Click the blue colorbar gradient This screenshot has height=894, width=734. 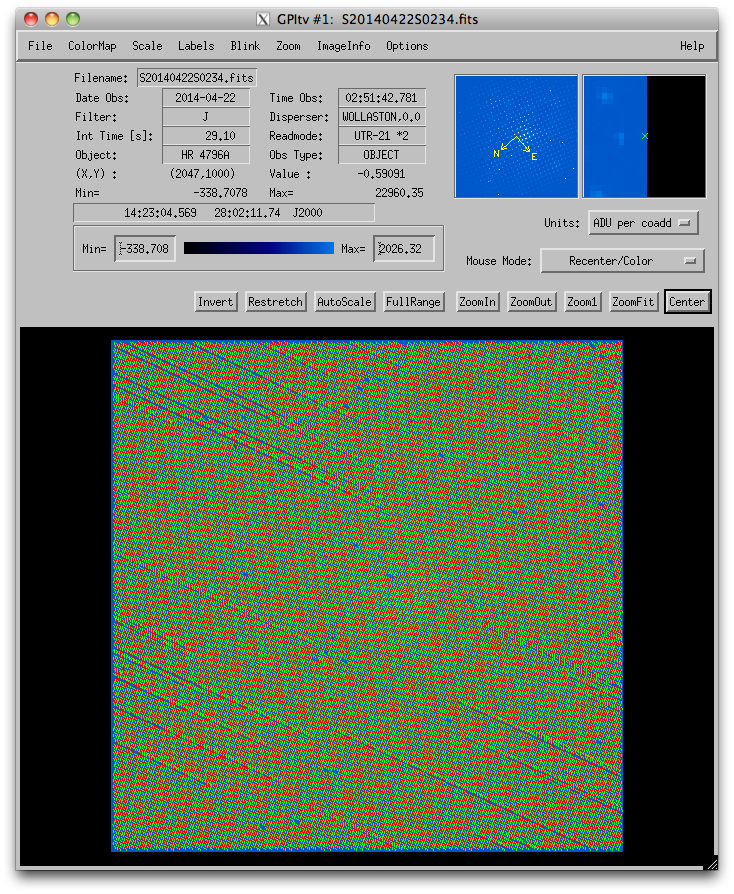(x=259, y=249)
